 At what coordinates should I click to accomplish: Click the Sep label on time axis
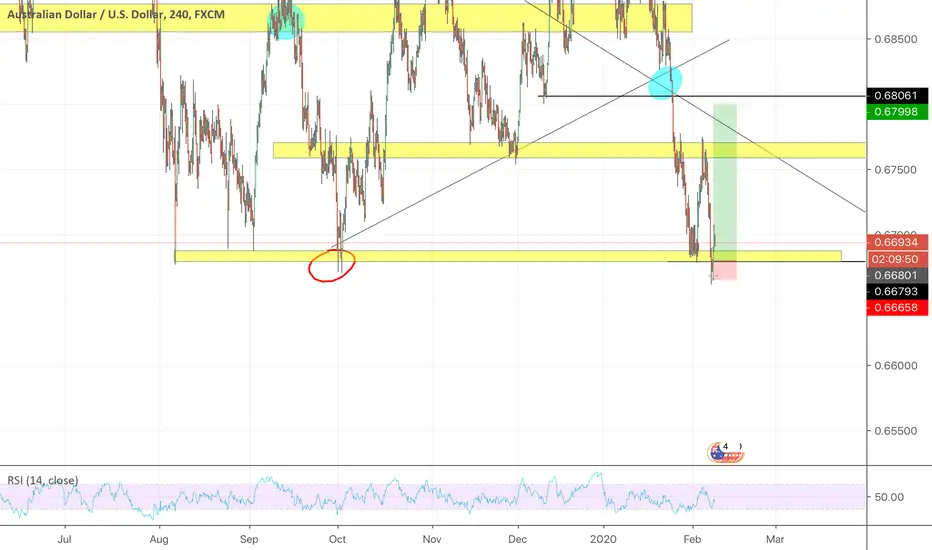pyautogui.click(x=249, y=539)
